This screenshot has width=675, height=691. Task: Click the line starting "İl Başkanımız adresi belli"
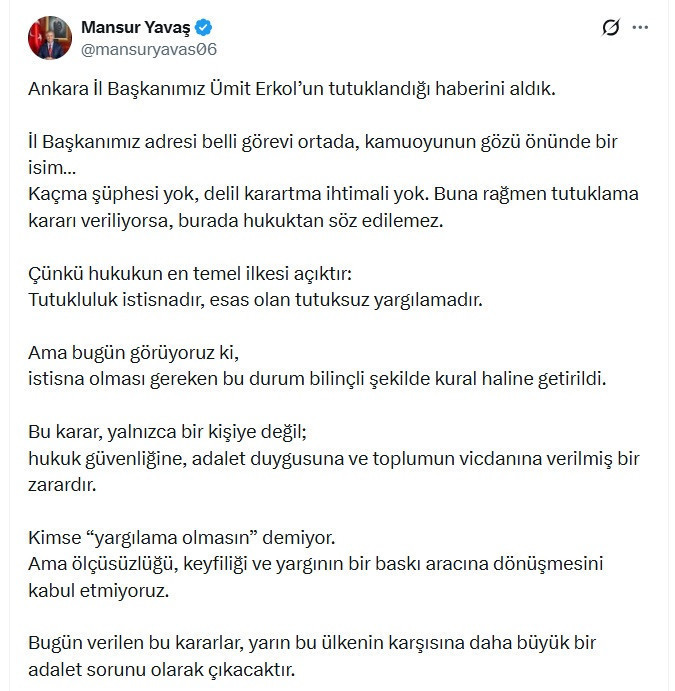click(322, 141)
